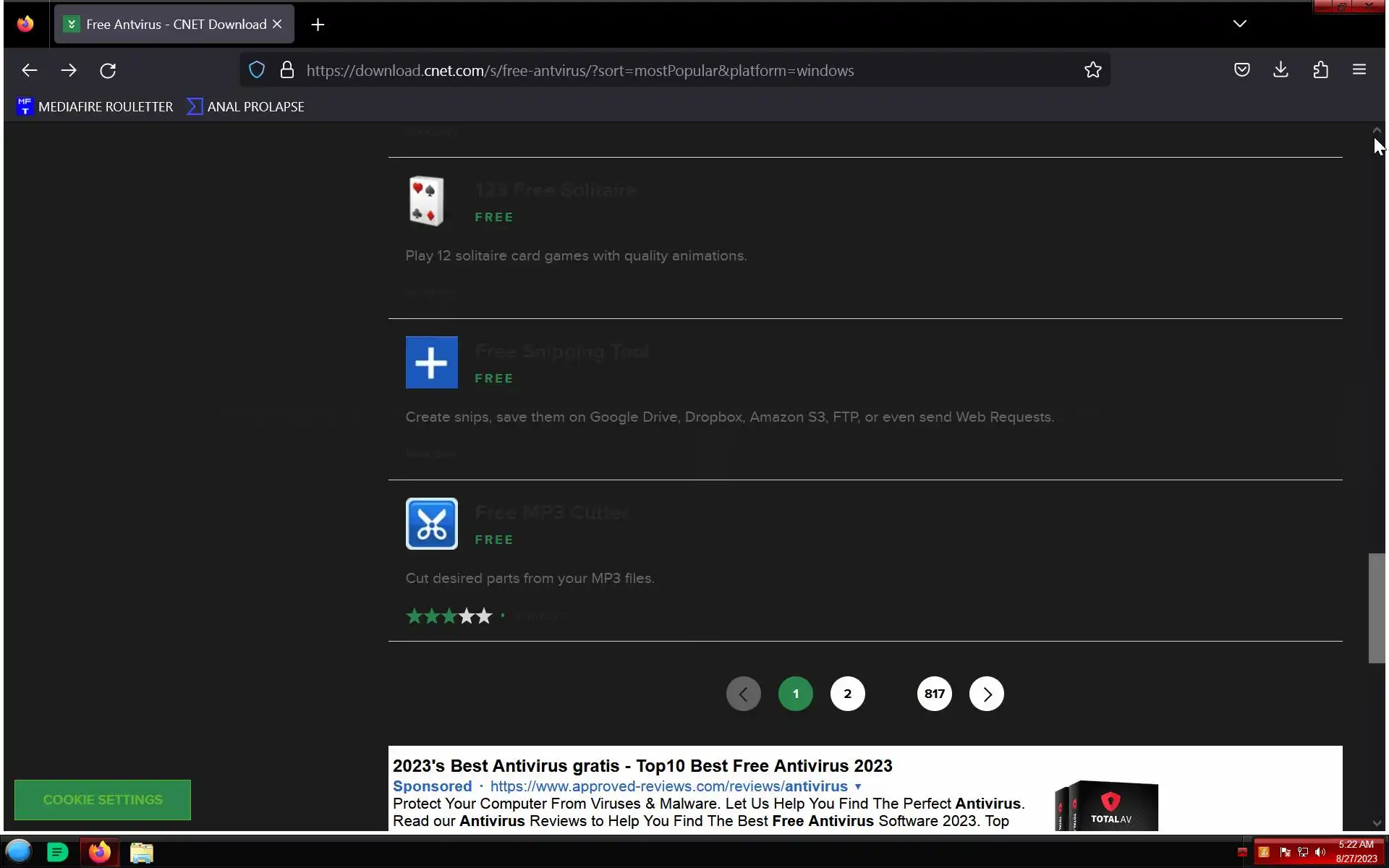The height and width of the screenshot is (868, 1389).
Task: Go to next results page arrow
Action: tap(986, 694)
